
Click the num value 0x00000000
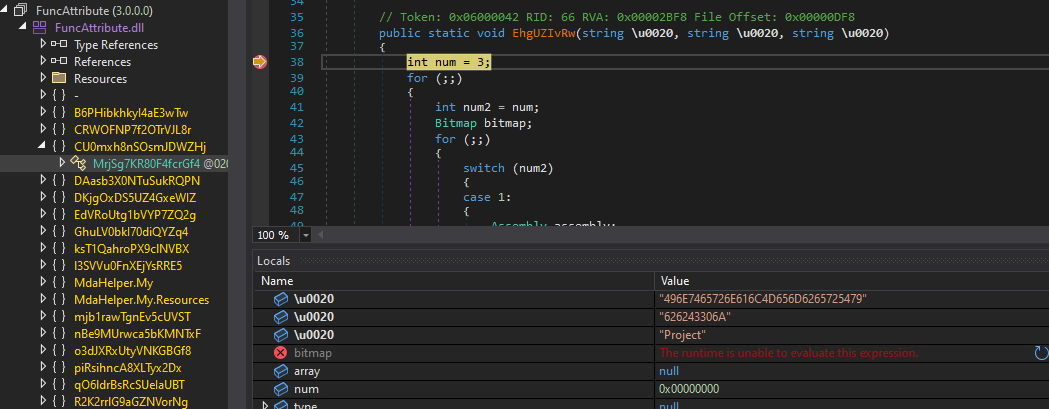(689, 389)
